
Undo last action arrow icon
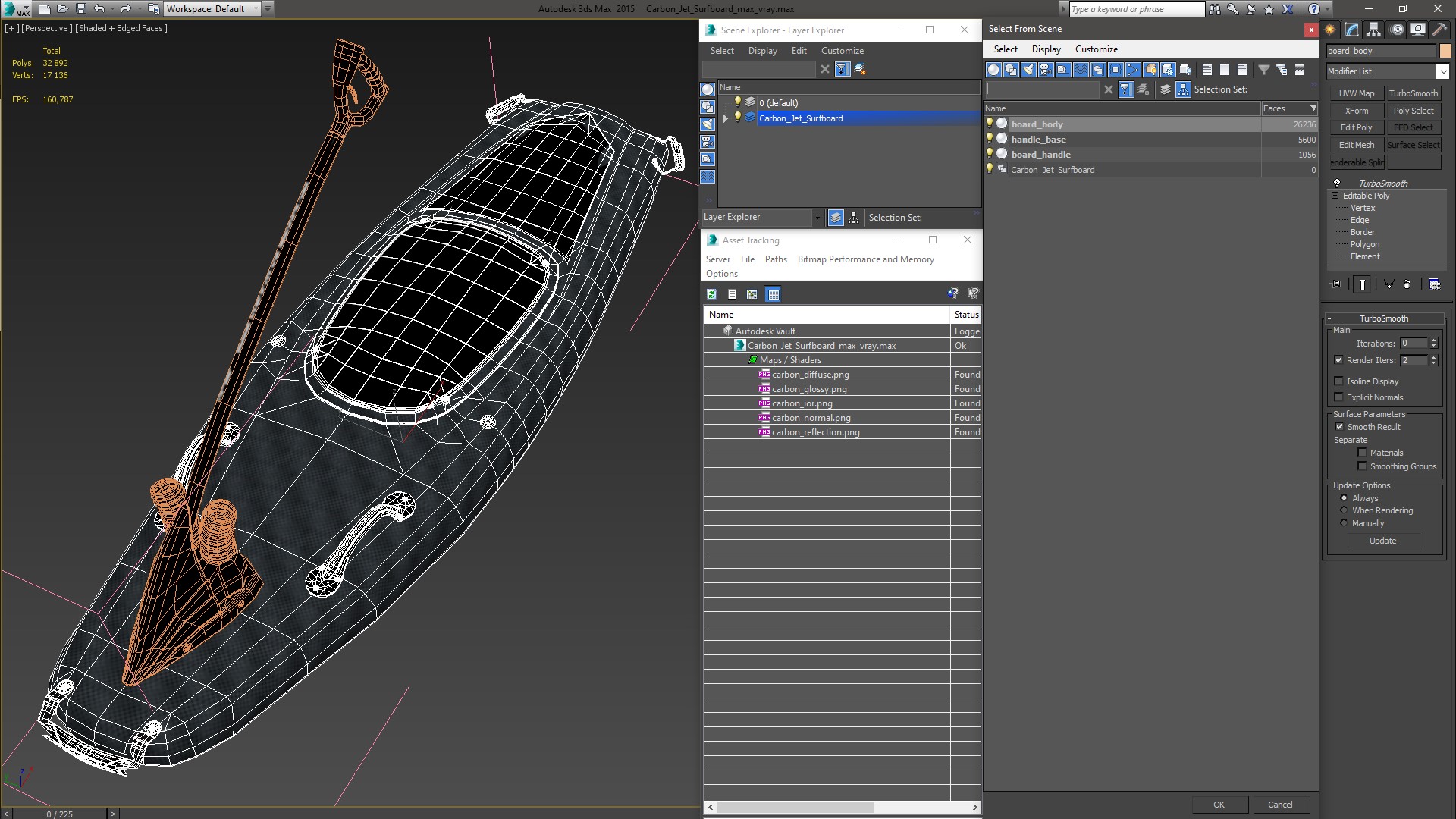pyautogui.click(x=99, y=9)
